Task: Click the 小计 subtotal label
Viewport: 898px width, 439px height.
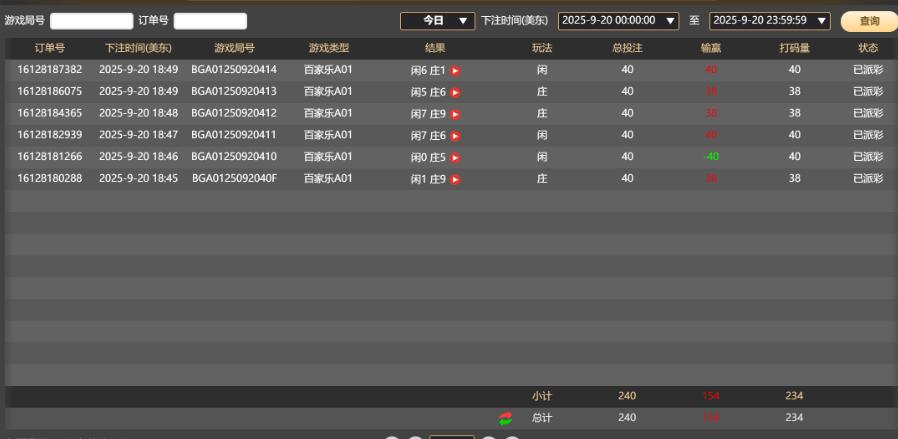Action: (542, 396)
